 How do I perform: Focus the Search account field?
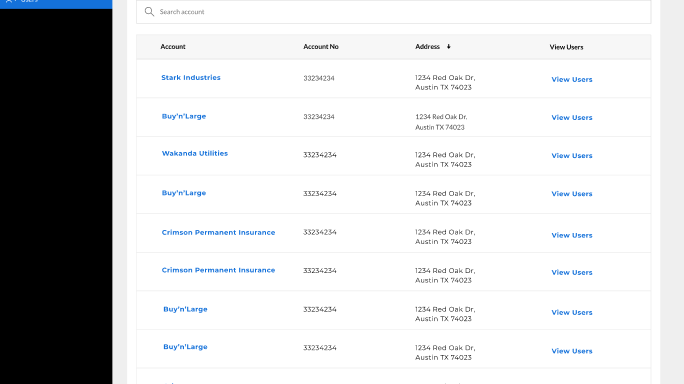[x=393, y=12]
